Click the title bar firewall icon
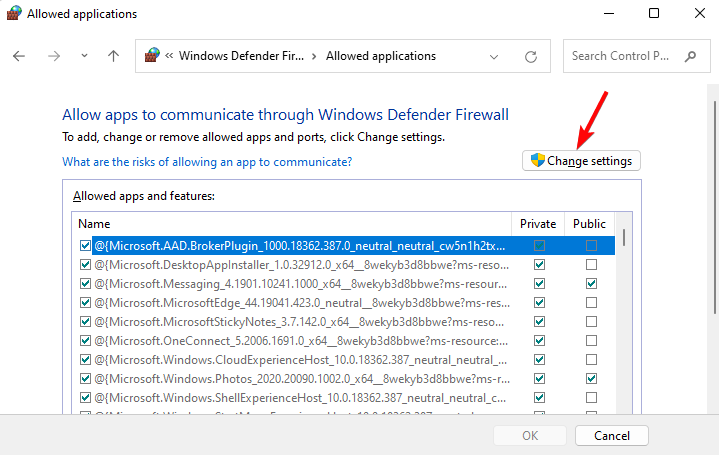 pos(14,13)
